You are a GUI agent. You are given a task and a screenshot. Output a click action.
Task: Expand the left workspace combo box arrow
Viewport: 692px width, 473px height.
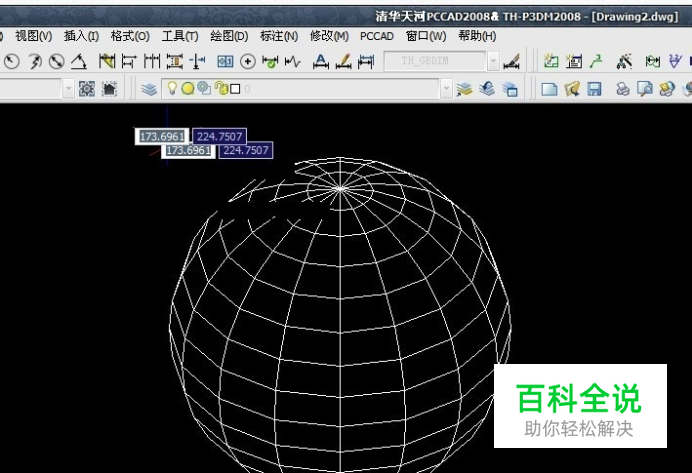tap(68, 89)
